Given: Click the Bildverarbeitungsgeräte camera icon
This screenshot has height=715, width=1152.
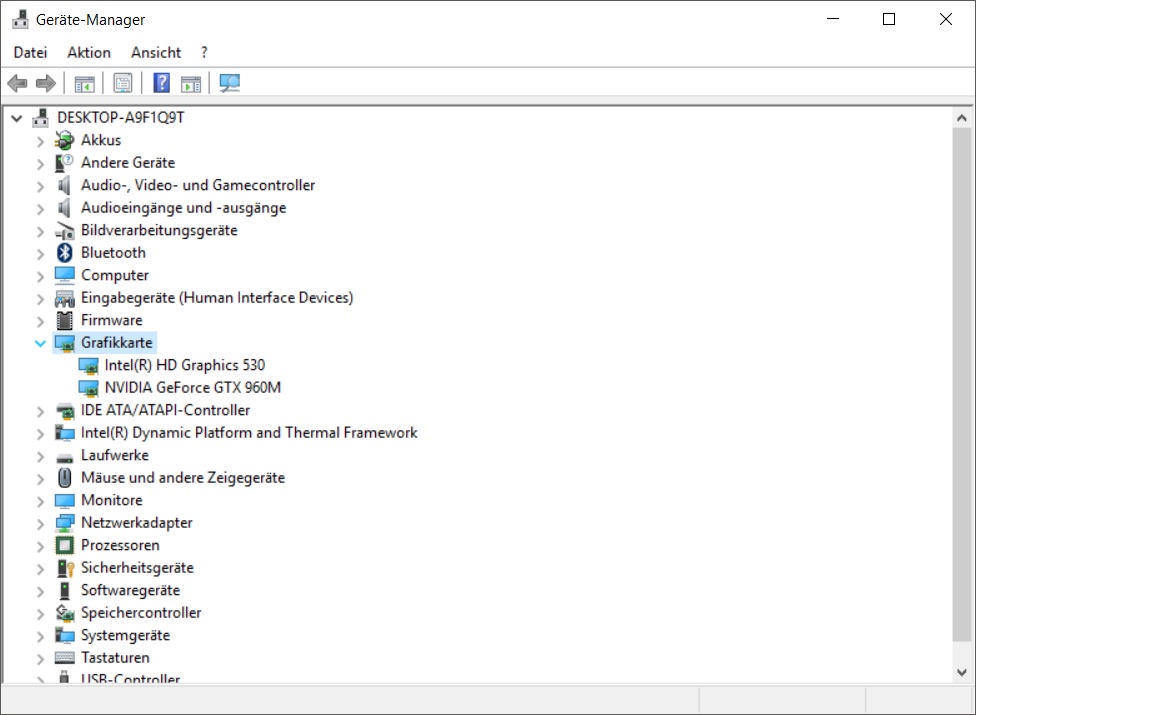Looking at the screenshot, I should [x=65, y=231].
